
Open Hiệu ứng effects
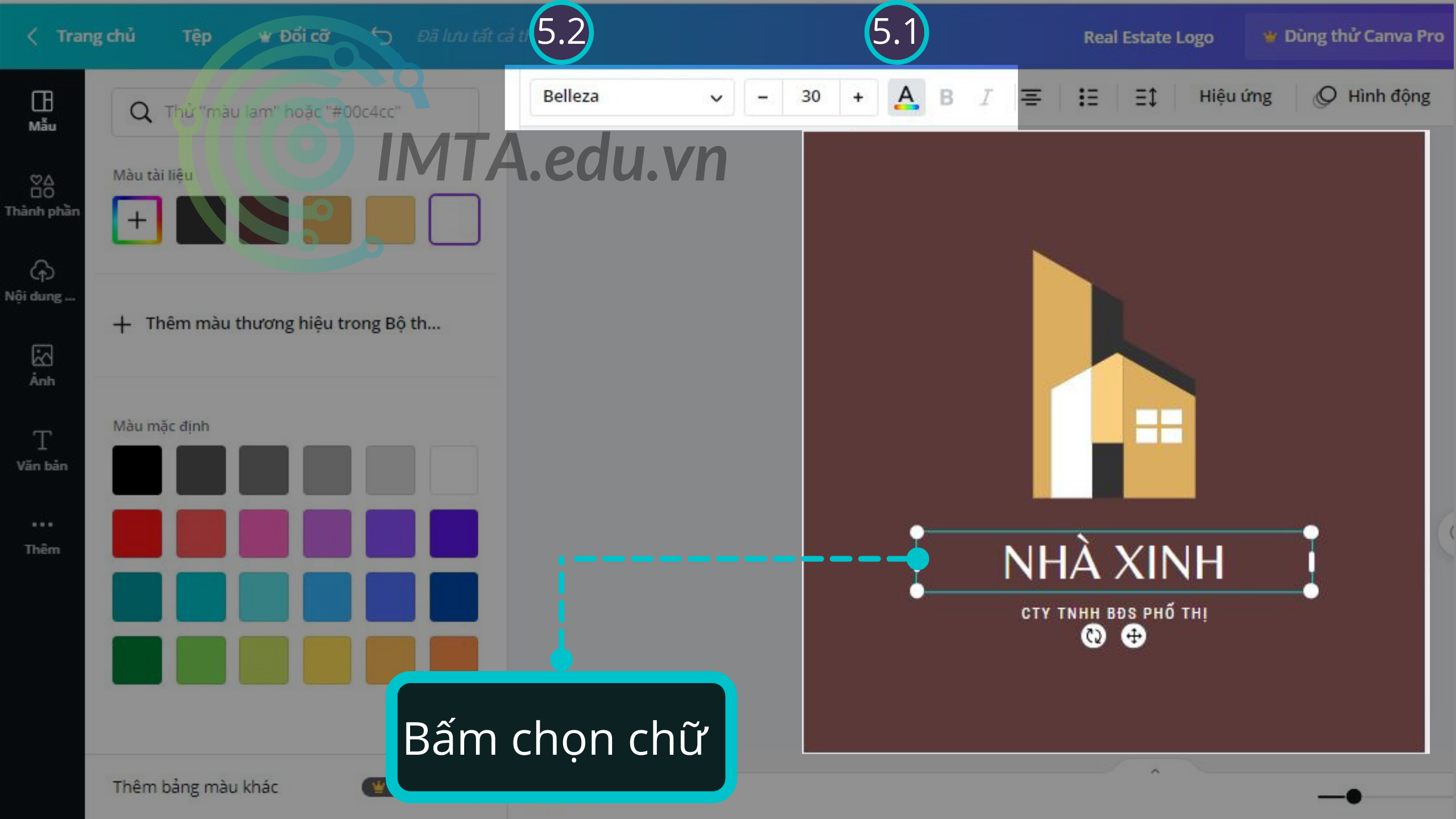point(1235,97)
